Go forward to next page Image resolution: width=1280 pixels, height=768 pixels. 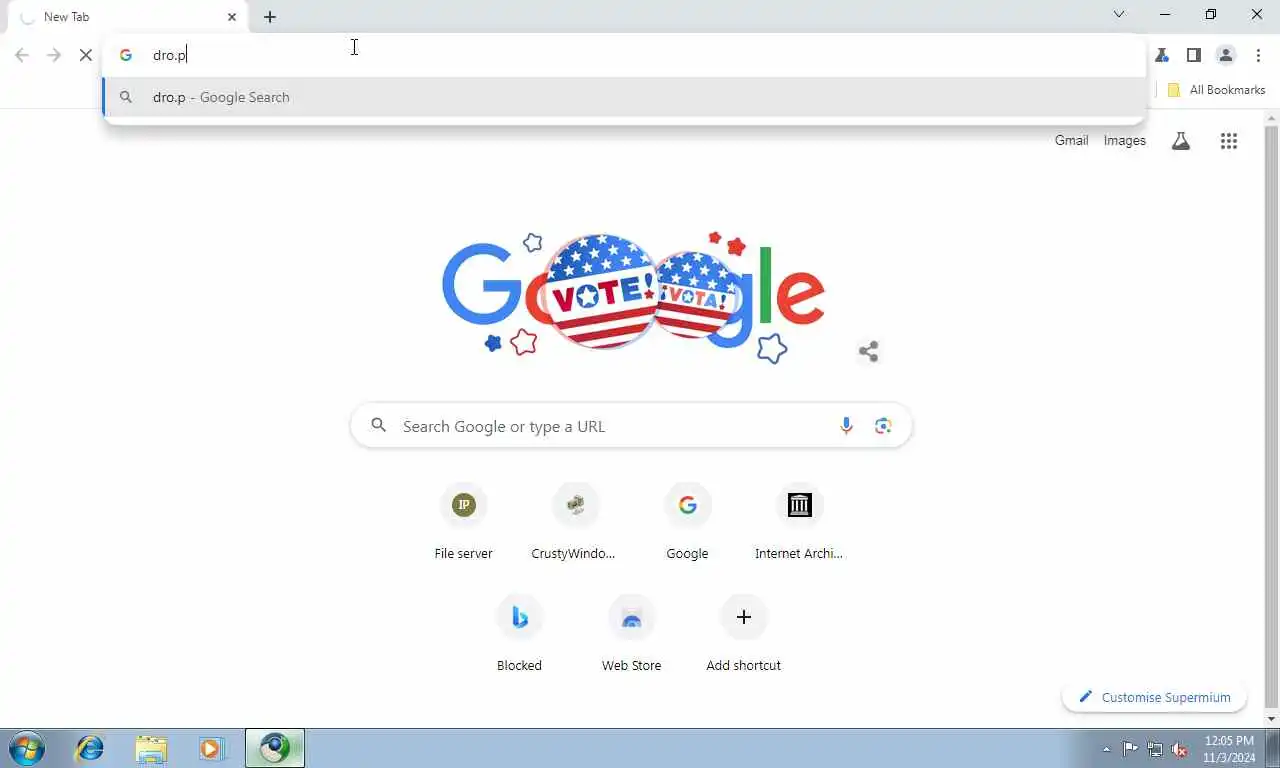(54, 55)
